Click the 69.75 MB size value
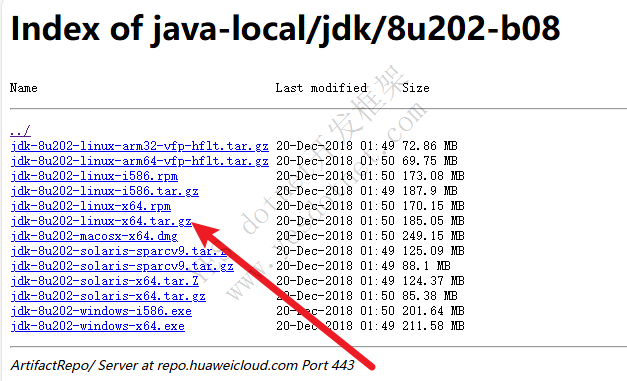Image resolution: width=627 pixels, height=381 pixels. [430, 161]
